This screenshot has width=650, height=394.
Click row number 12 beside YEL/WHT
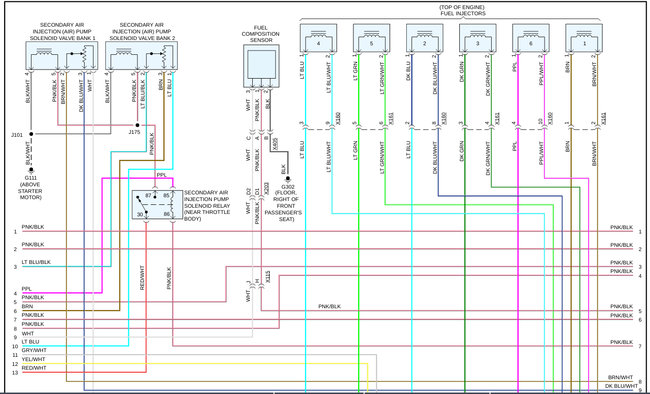pos(15,364)
